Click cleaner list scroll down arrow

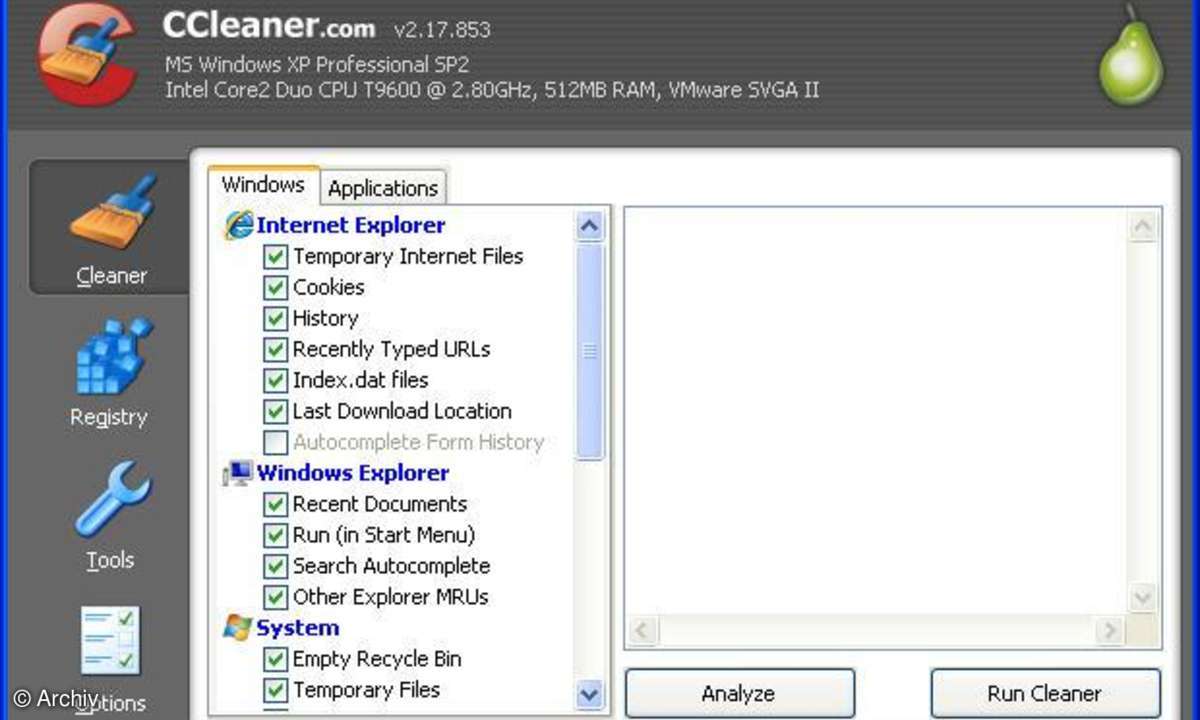[x=590, y=693]
